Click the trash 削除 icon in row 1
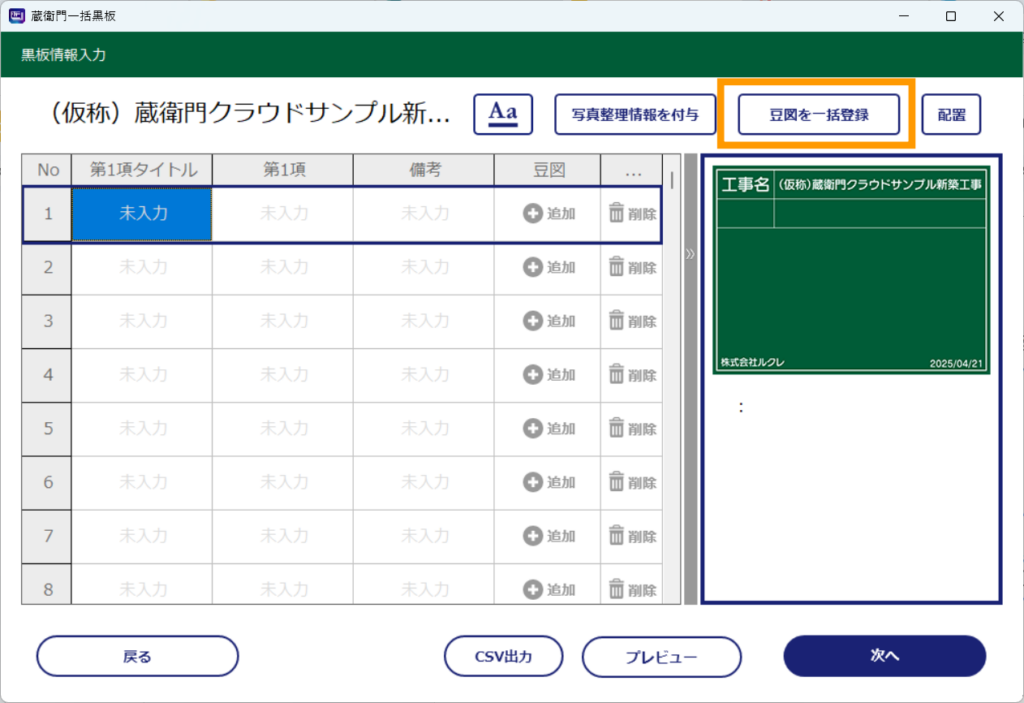The height and width of the screenshot is (703, 1024). point(617,213)
